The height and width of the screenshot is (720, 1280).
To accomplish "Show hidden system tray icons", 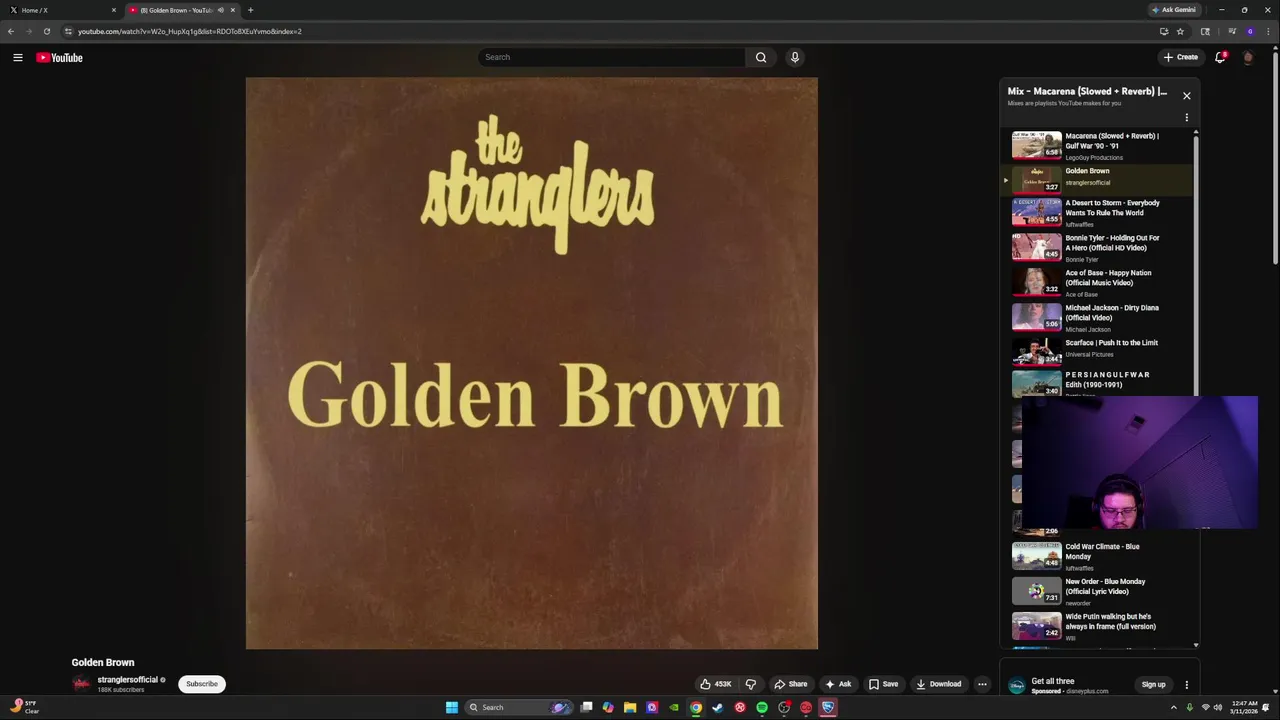I will point(1174,707).
